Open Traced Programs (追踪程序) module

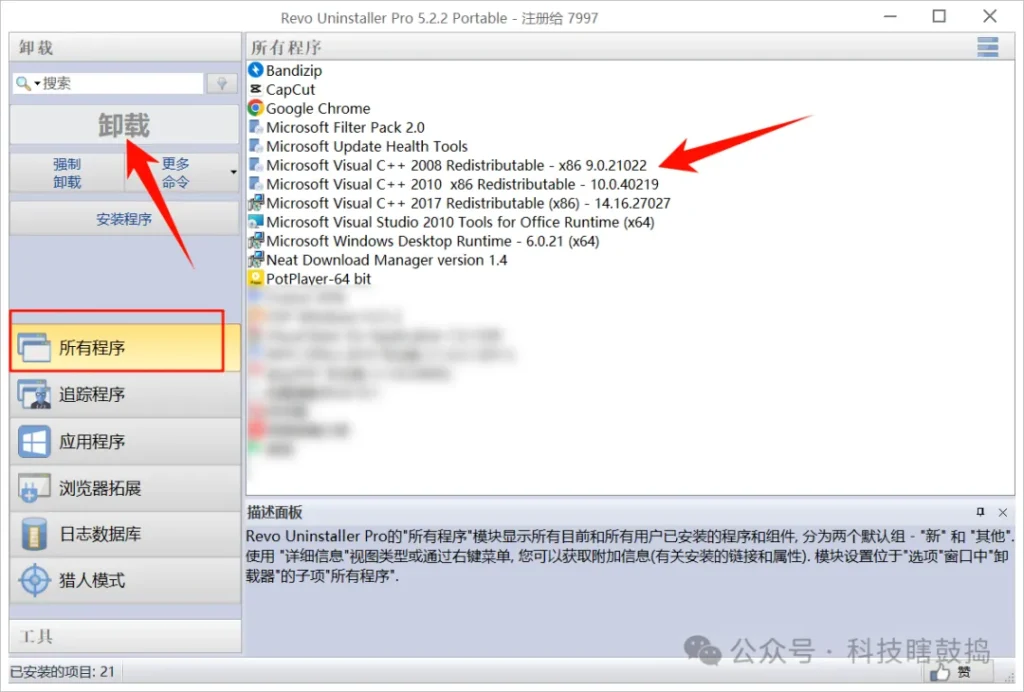[125, 394]
